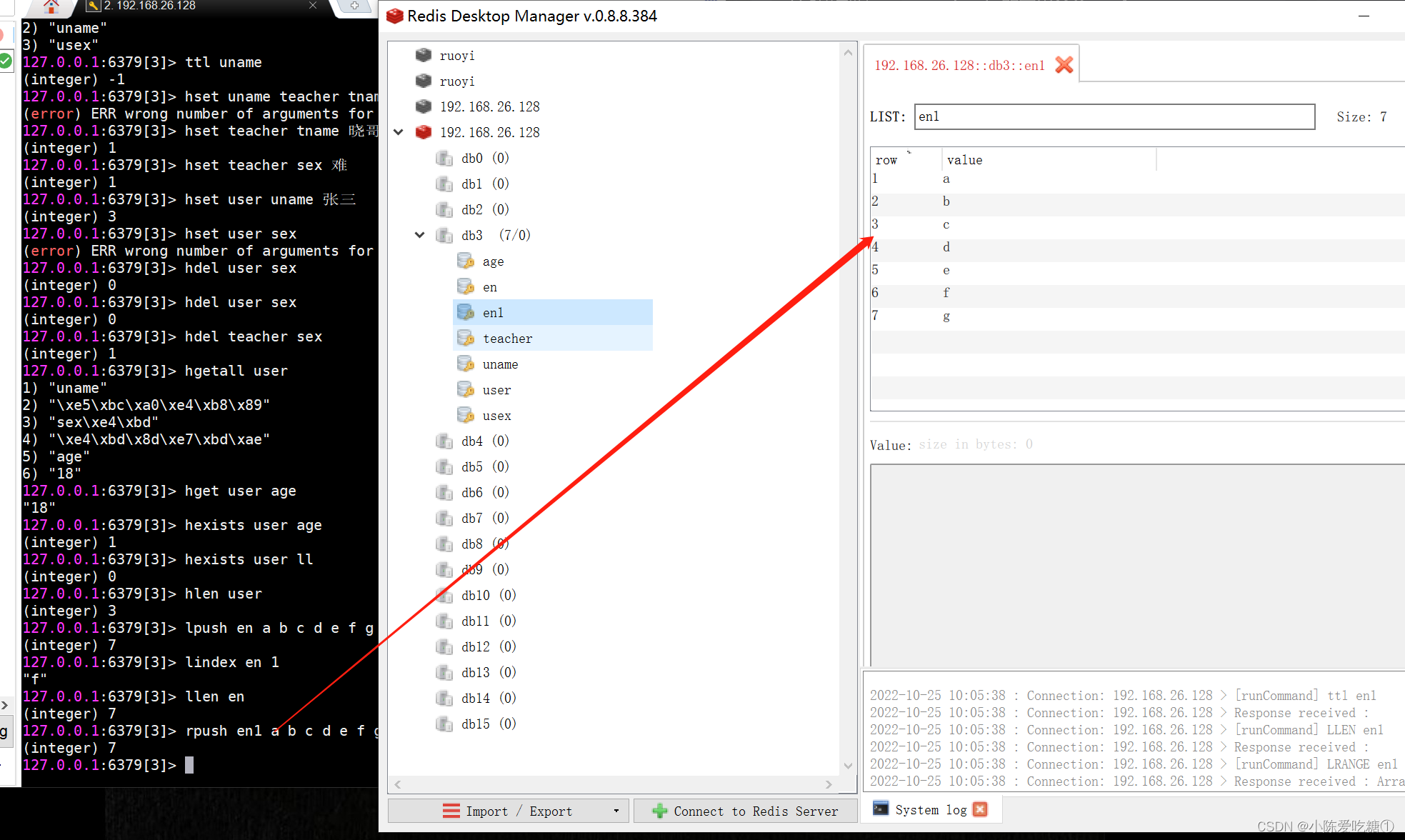Collapse the db3 database node

click(420, 235)
